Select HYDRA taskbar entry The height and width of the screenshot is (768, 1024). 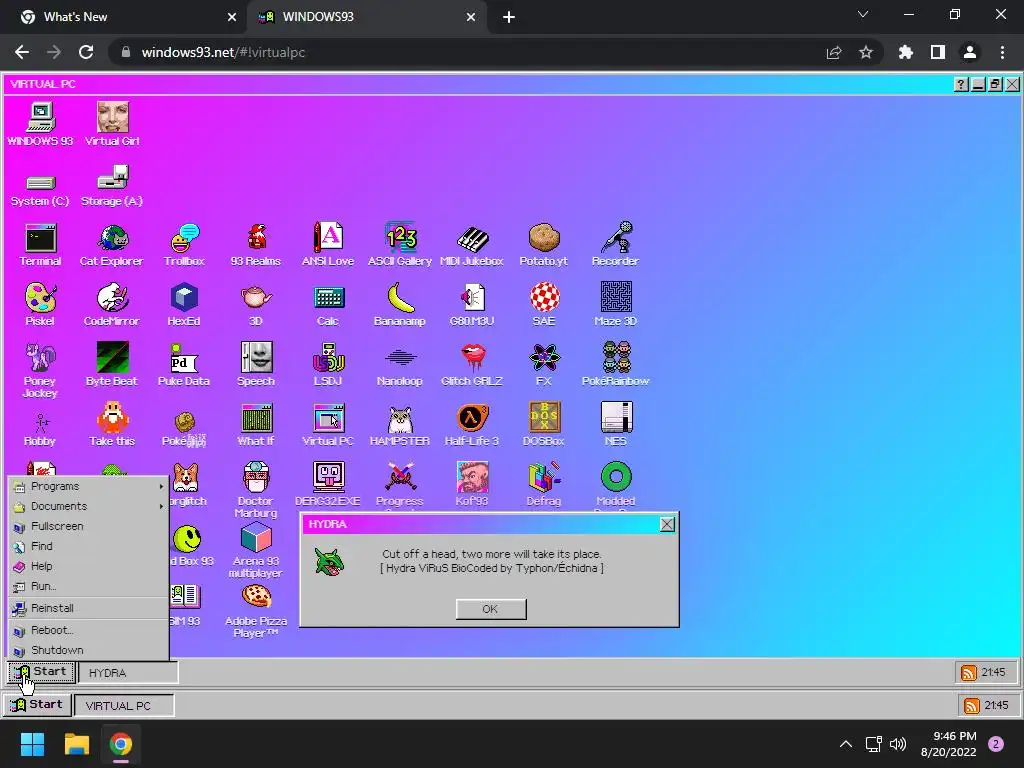[x=128, y=673]
